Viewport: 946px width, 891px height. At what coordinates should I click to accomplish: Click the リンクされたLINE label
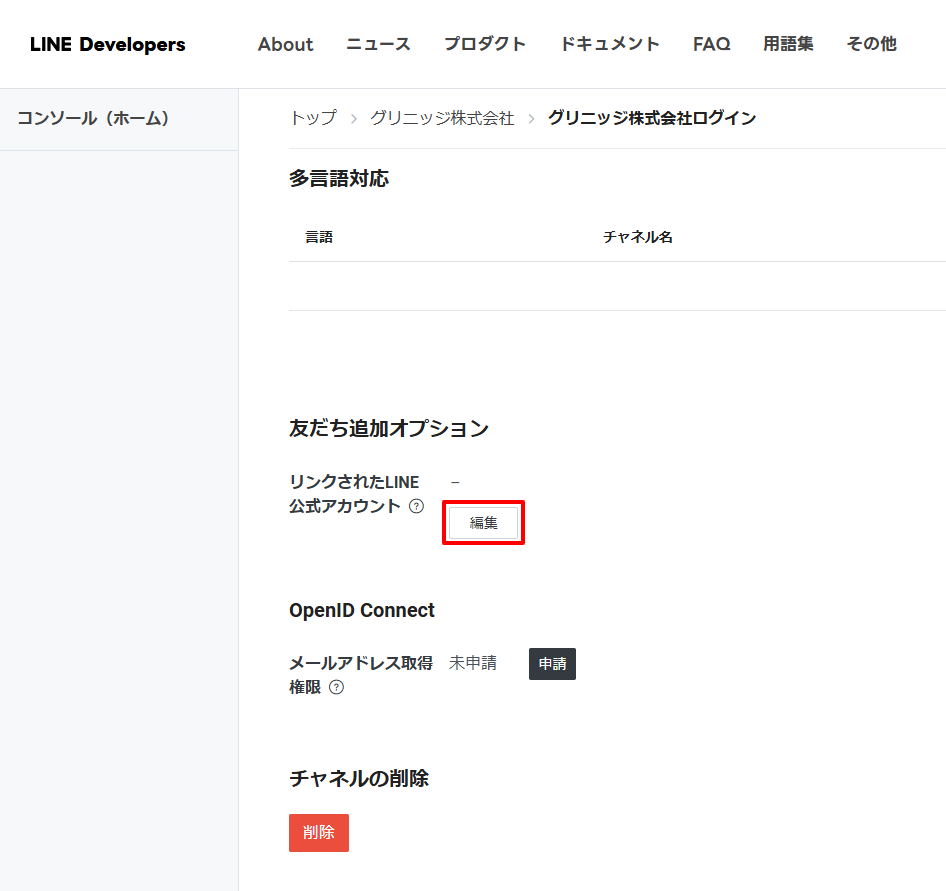354,482
